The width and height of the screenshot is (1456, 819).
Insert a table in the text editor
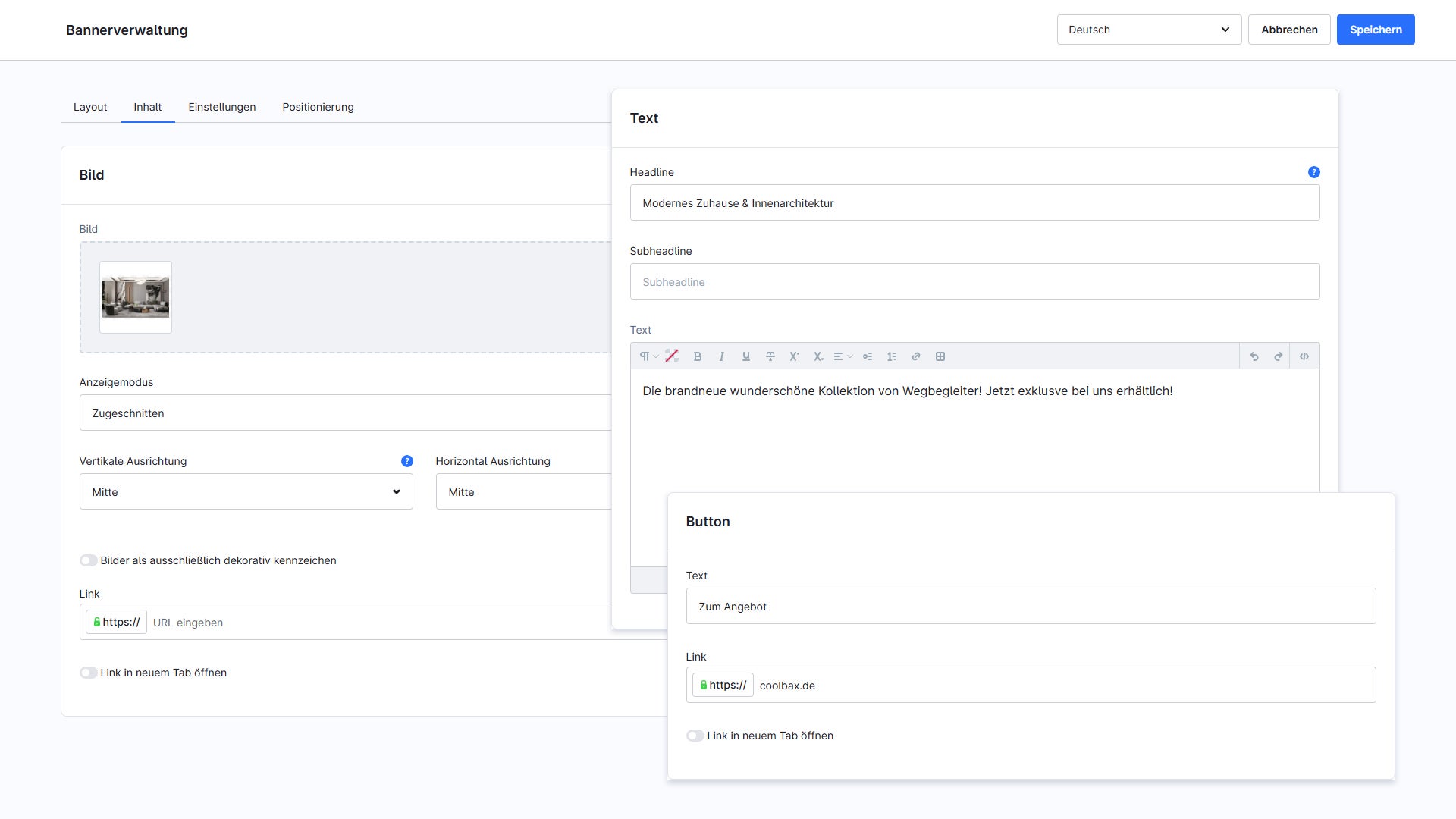[940, 356]
